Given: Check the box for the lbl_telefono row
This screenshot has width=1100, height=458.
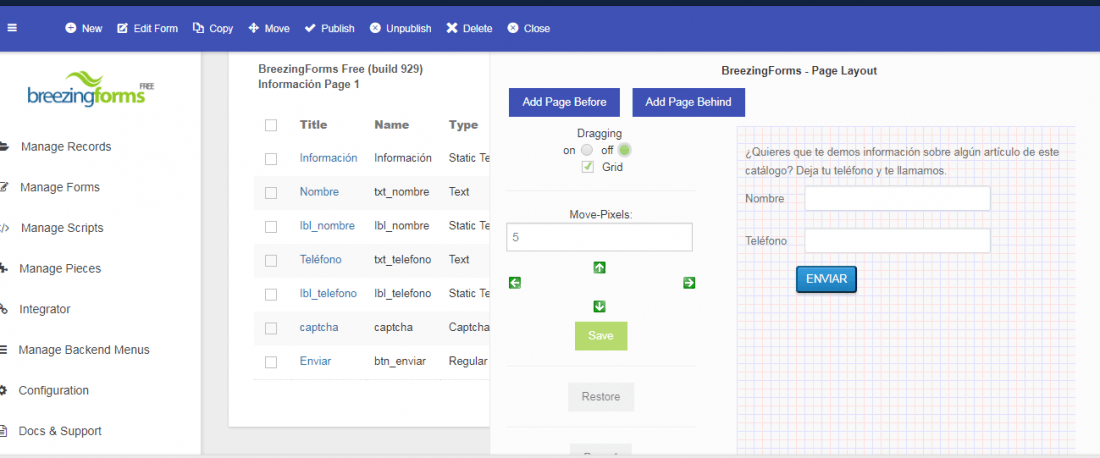Looking at the screenshot, I should coord(271,294).
